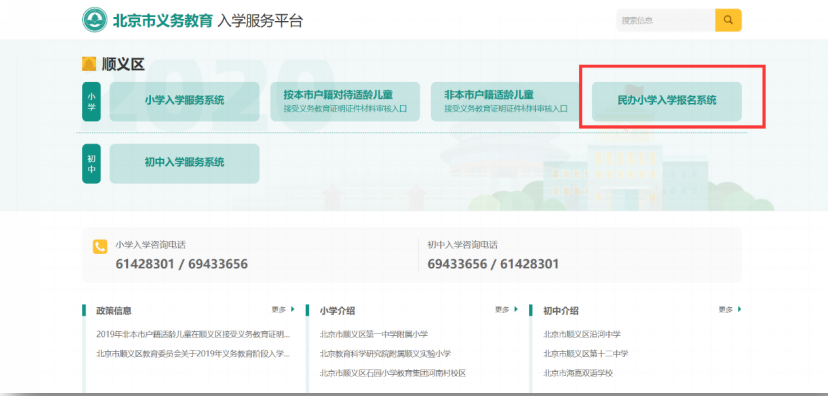
Task: Click the 小学入学咨询电话 label
Action: coord(150,245)
